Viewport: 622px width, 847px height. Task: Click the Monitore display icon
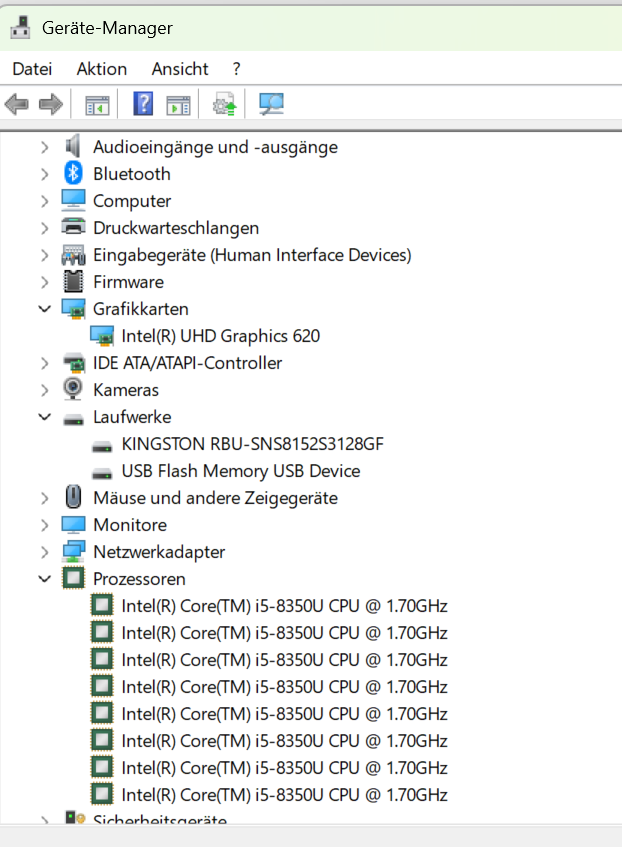point(73,525)
